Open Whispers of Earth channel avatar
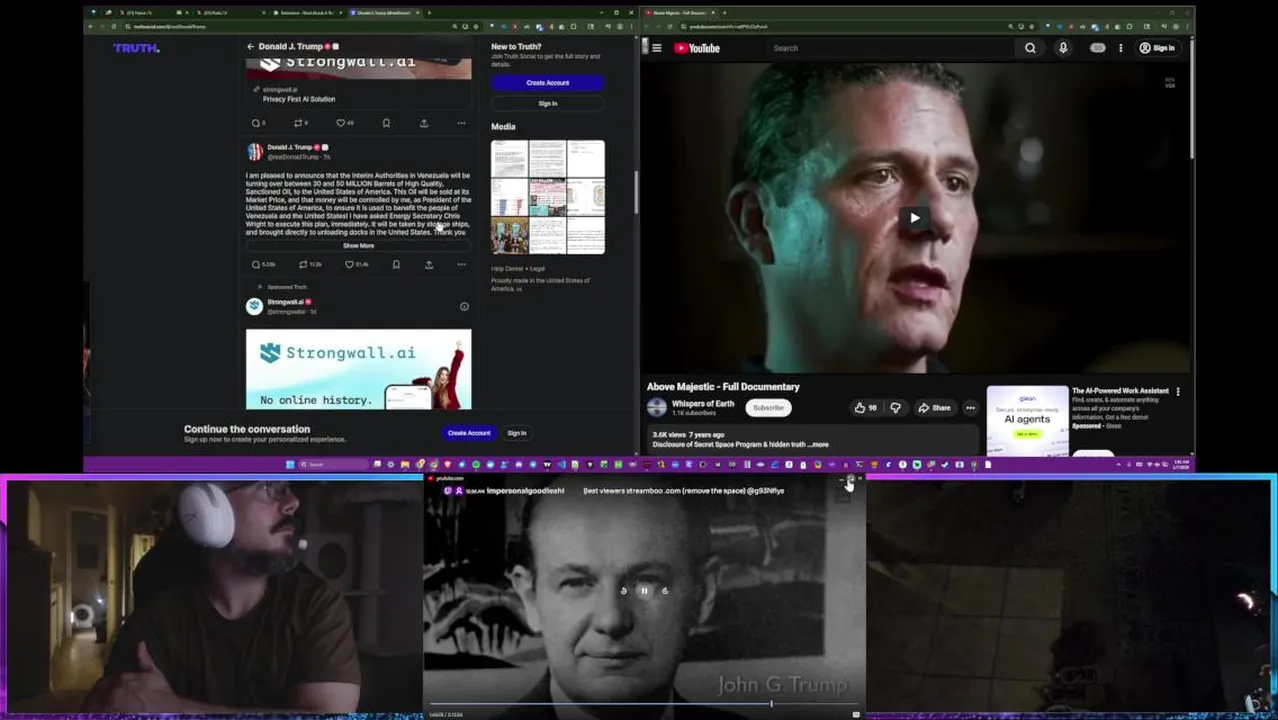1278x720 pixels. pyautogui.click(x=657, y=407)
